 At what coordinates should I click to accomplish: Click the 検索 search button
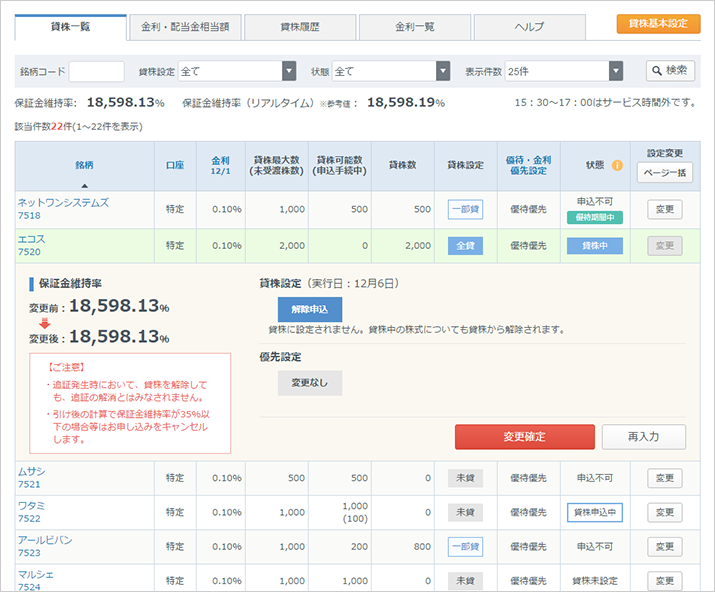[670, 71]
